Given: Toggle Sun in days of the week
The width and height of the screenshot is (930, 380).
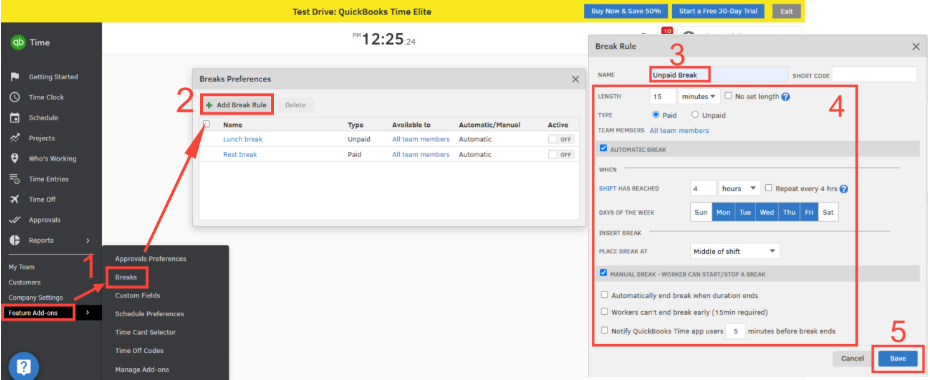Looking at the screenshot, I should [x=701, y=212].
